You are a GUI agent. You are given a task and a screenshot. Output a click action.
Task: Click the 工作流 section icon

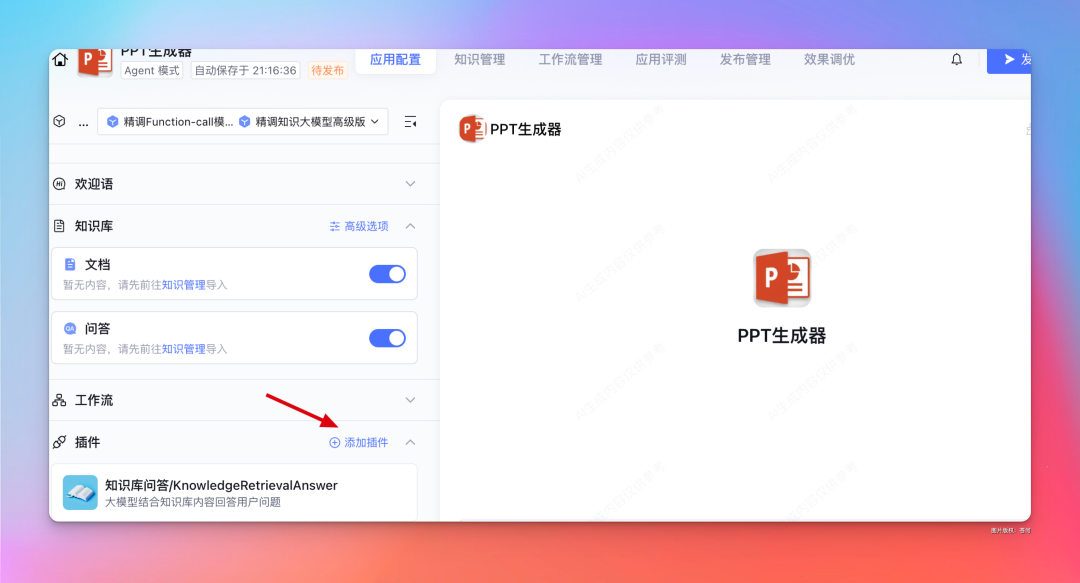point(59,400)
